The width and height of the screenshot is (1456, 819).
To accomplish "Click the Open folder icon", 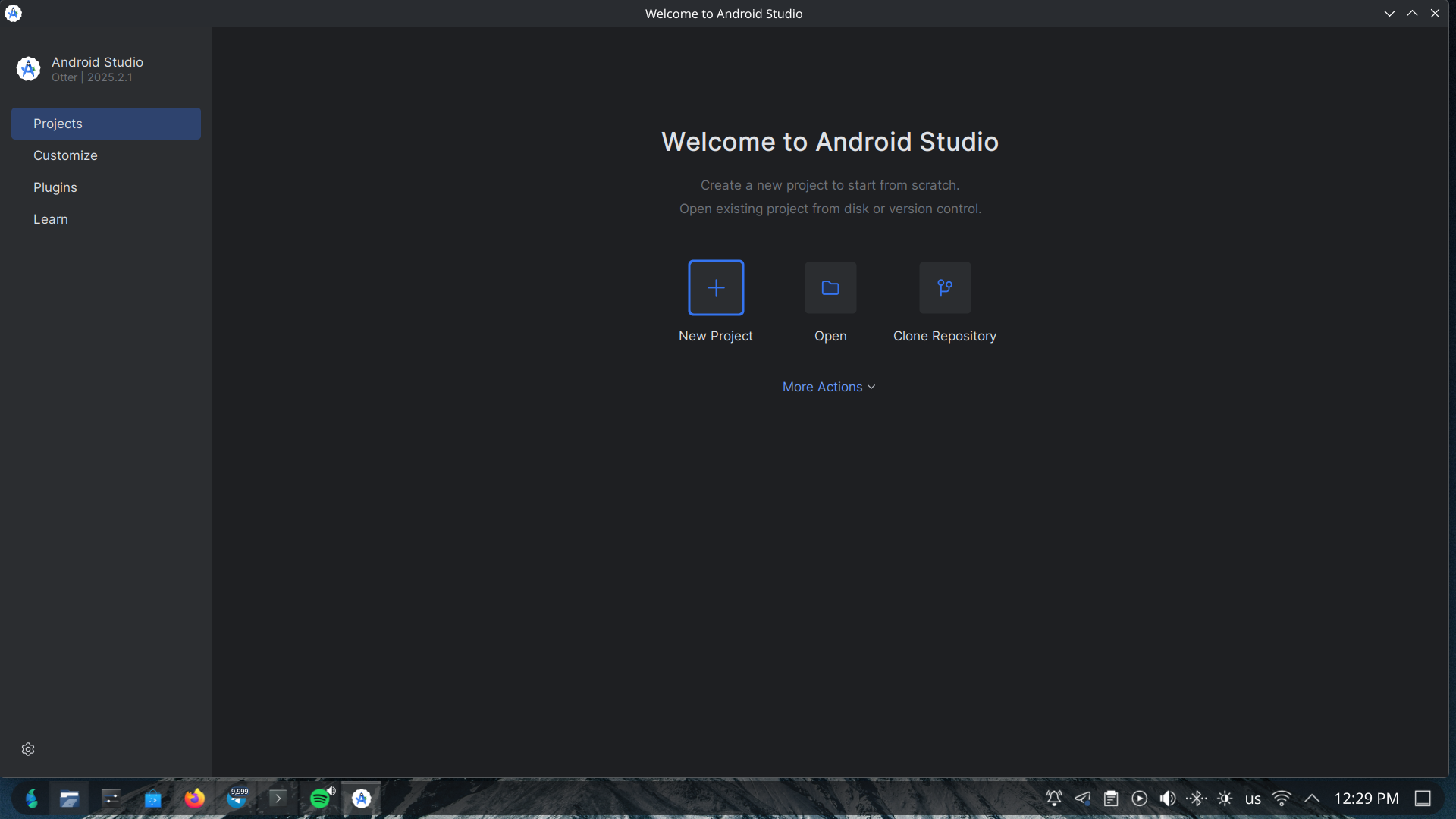I will coord(830,287).
